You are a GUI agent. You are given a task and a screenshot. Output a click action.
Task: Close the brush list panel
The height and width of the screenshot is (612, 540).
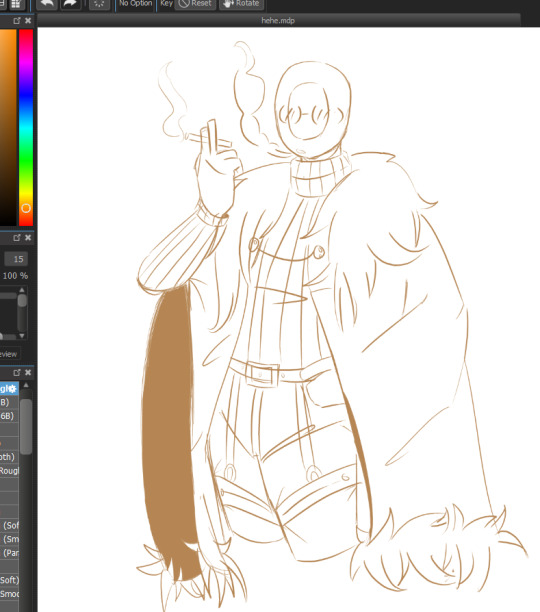pyautogui.click(x=28, y=373)
